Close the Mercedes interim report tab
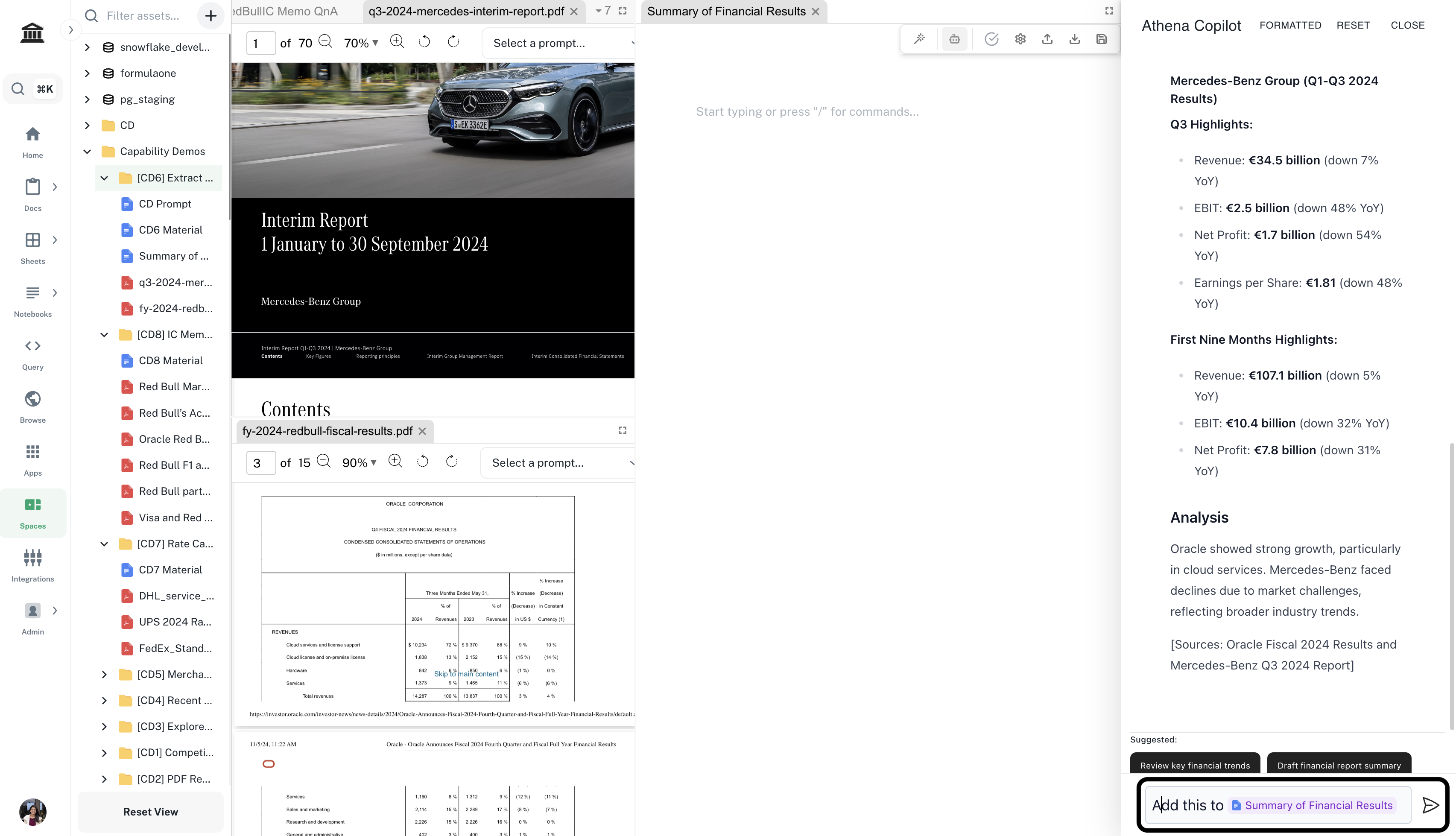The image size is (1456, 836). tap(573, 12)
